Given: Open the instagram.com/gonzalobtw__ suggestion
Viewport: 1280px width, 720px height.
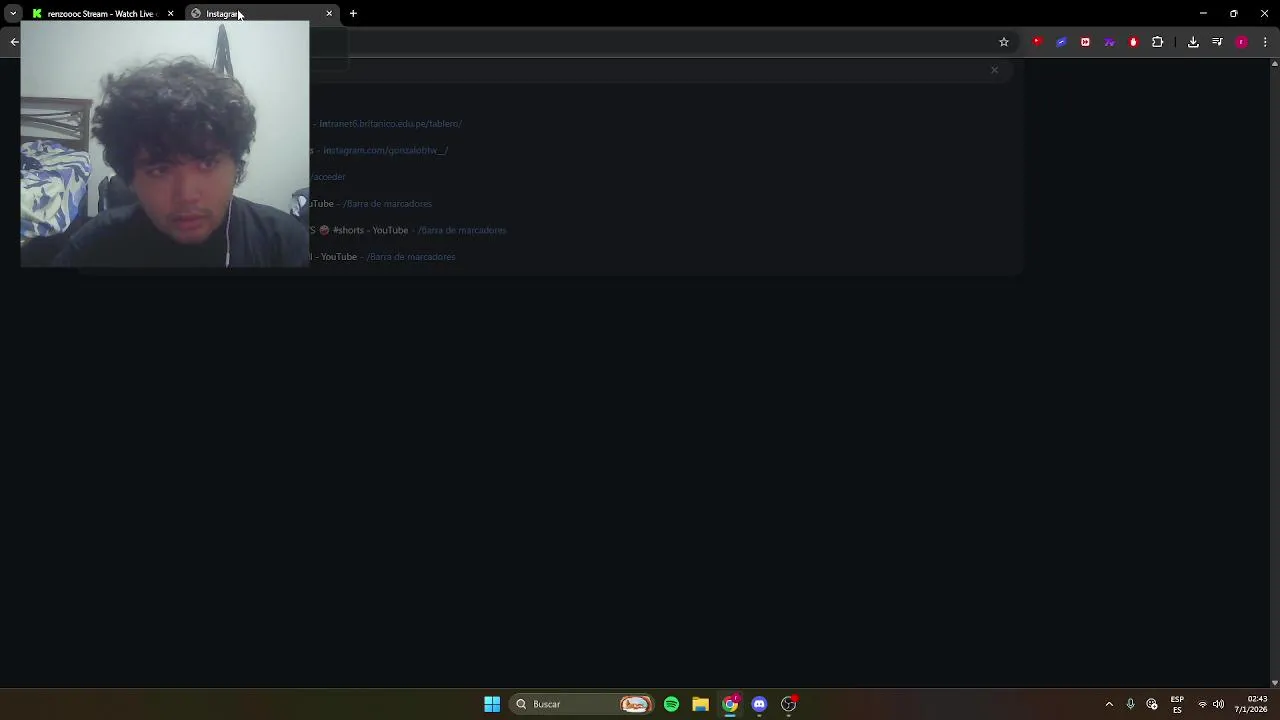Looking at the screenshot, I should 385,151.
